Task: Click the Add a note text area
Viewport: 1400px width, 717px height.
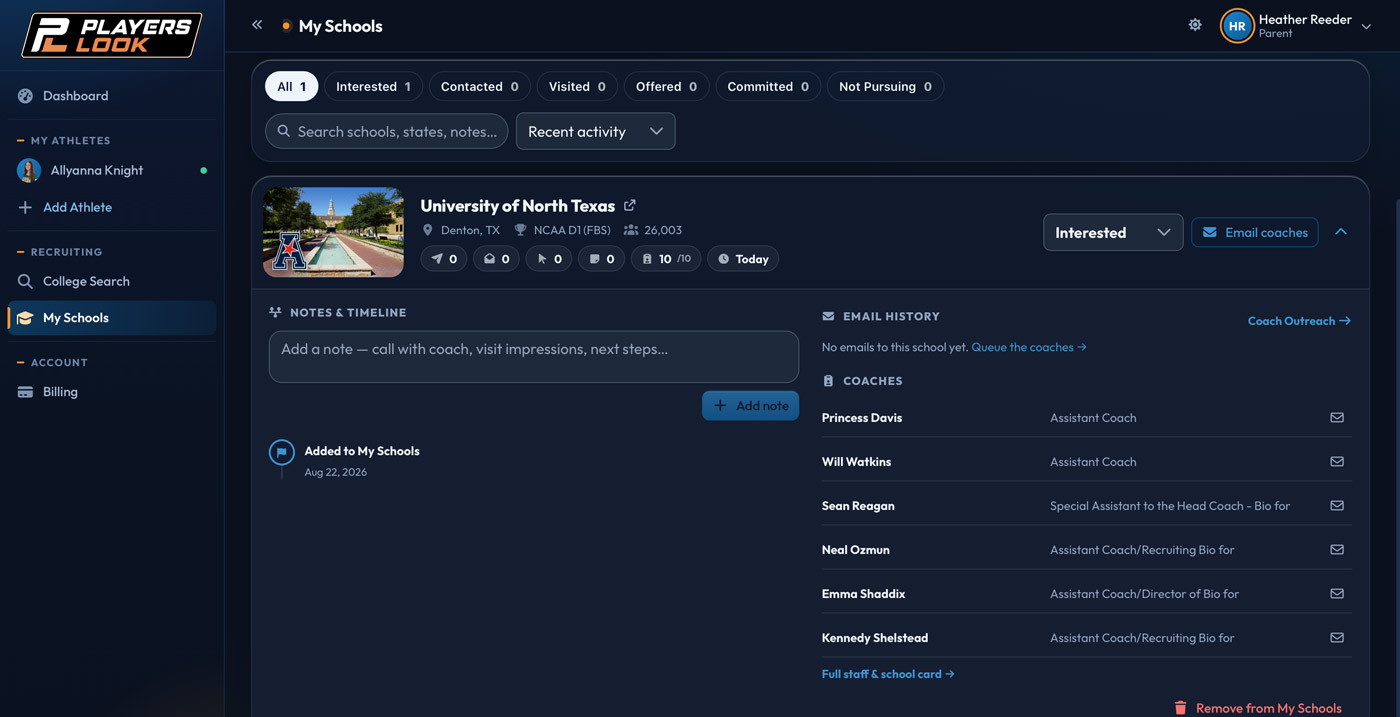Action: [x=534, y=357]
